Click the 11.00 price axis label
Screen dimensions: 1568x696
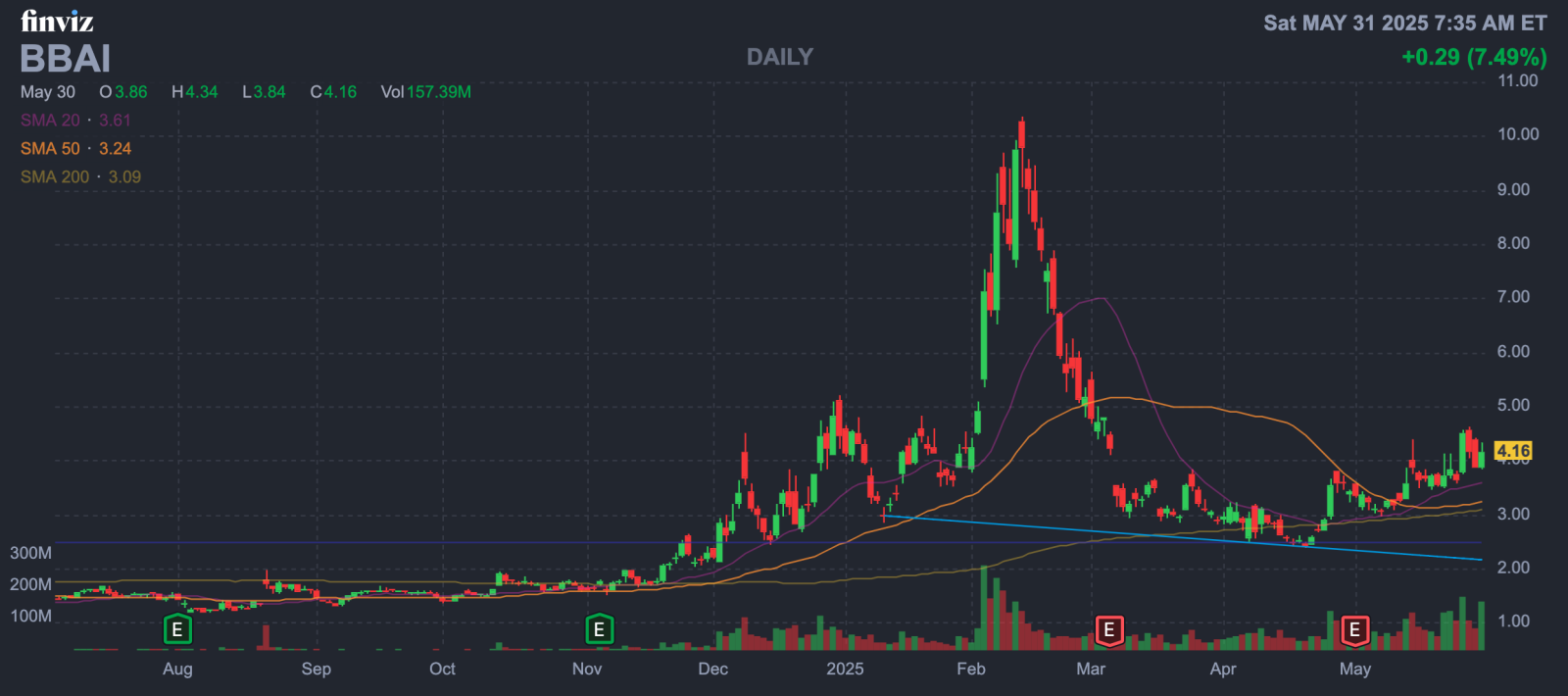coord(1518,80)
